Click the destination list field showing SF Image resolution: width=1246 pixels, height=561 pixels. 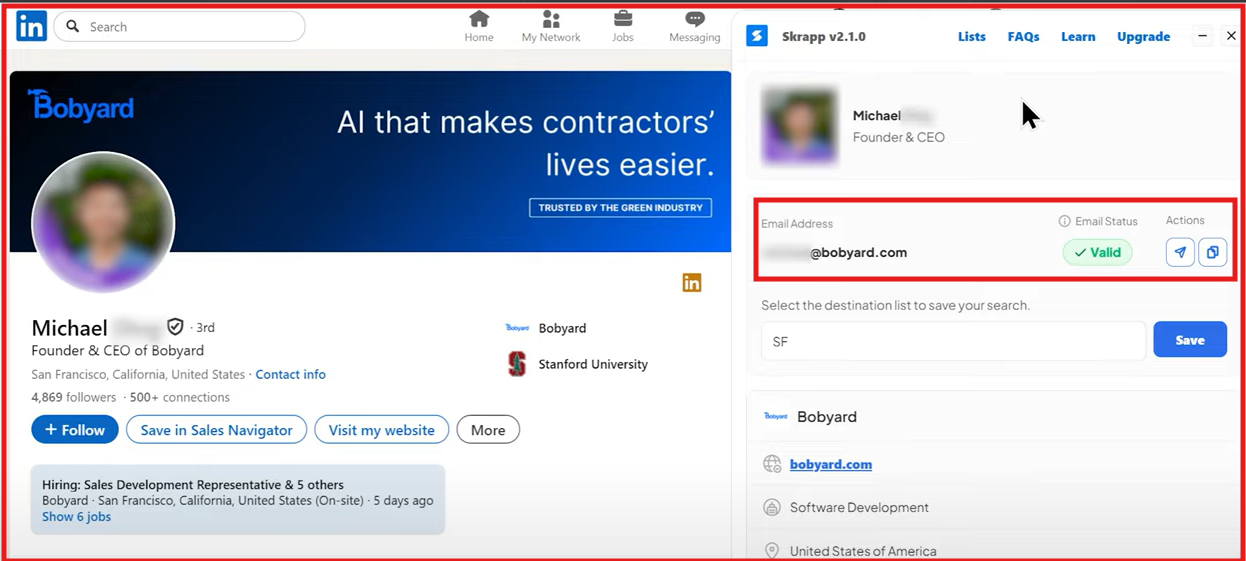point(953,341)
